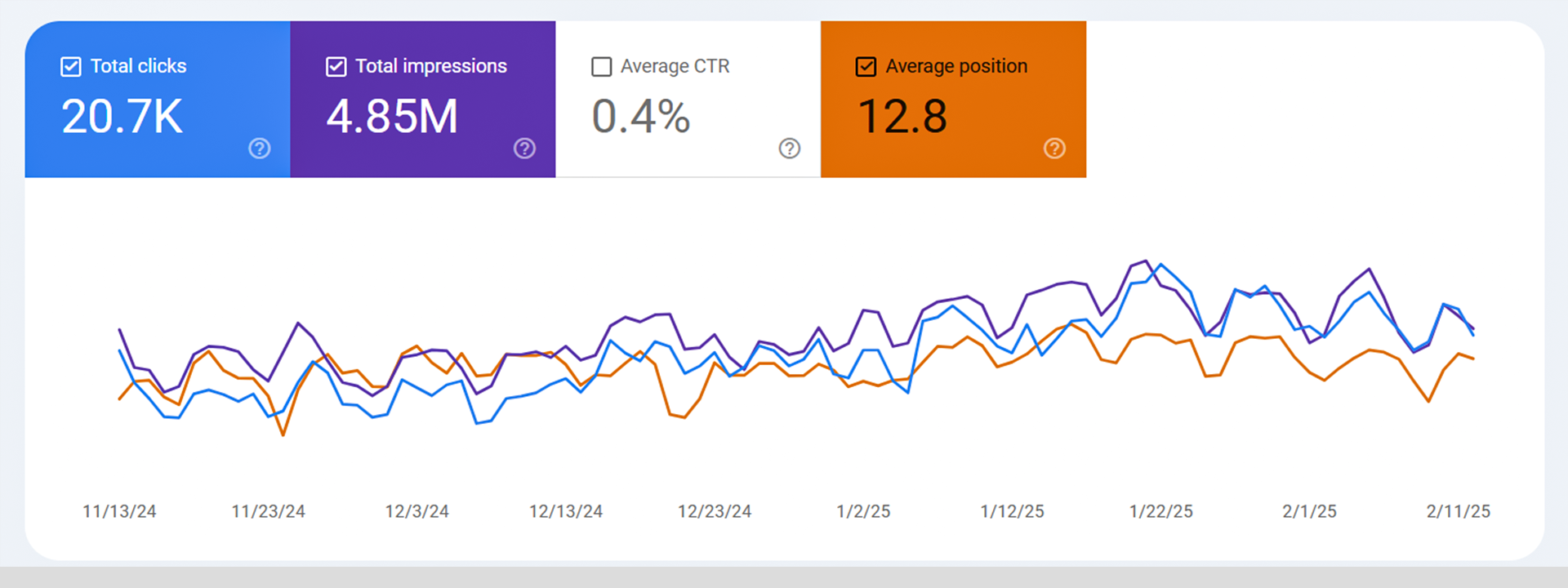Screen dimensions: 1568x588
Task: Uncheck the Average position checkbox
Action: pyautogui.click(x=866, y=67)
